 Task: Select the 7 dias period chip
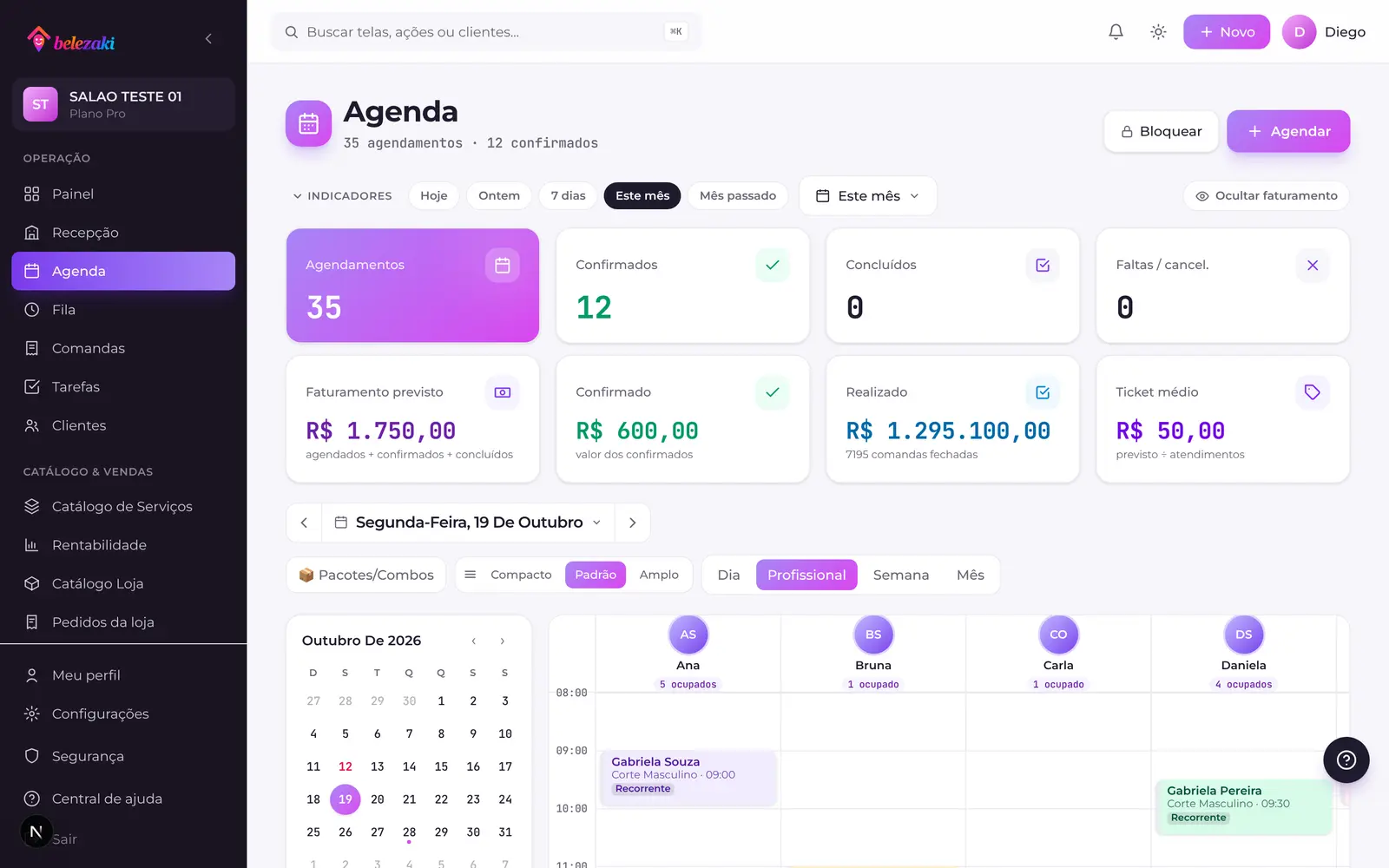pyautogui.click(x=568, y=196)
